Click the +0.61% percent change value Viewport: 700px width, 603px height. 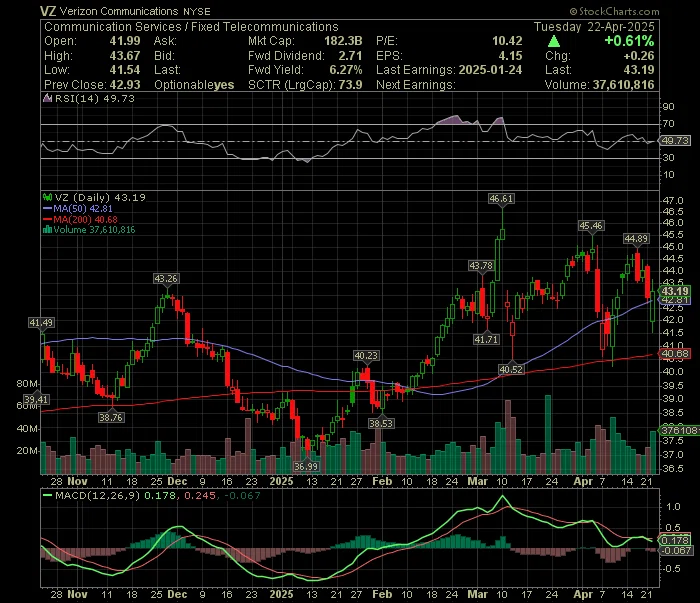(629, 41)
